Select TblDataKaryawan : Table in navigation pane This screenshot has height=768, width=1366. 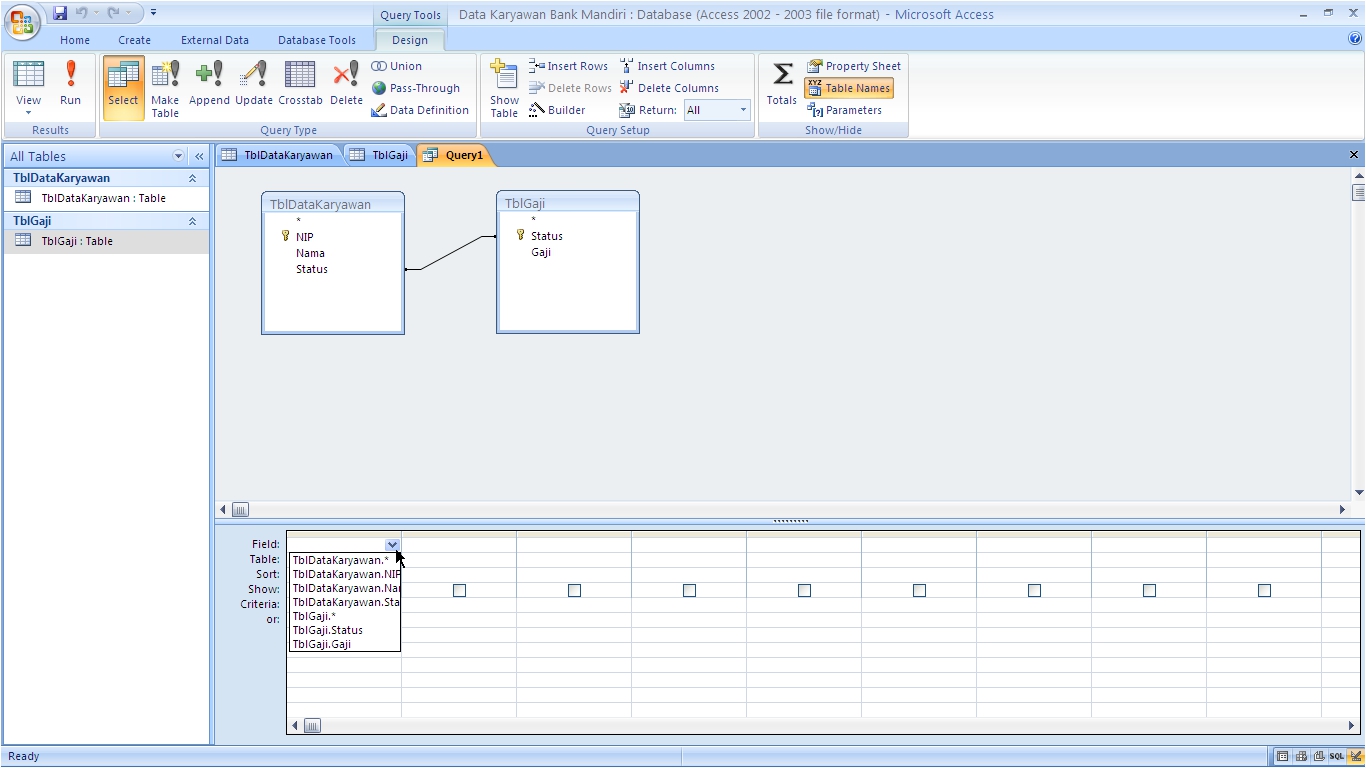point(106,198)
